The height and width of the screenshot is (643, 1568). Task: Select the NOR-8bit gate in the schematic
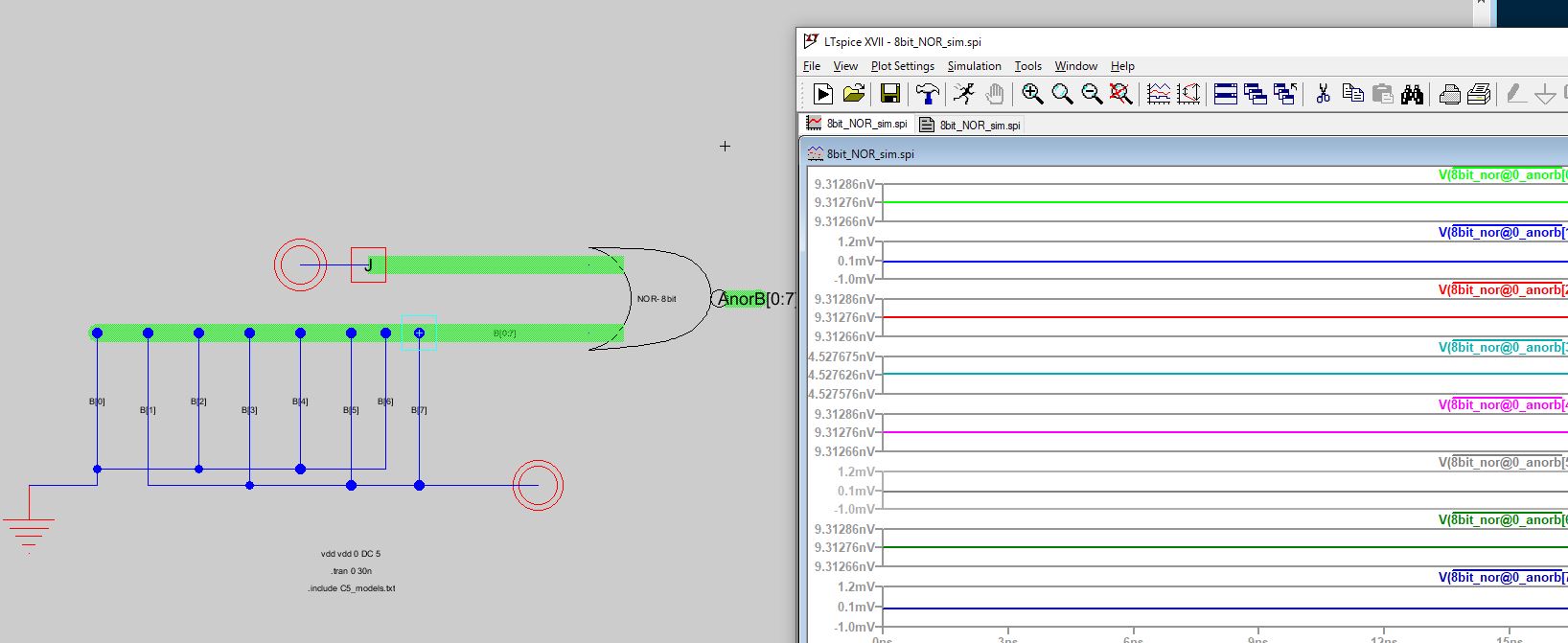point(657,299)
